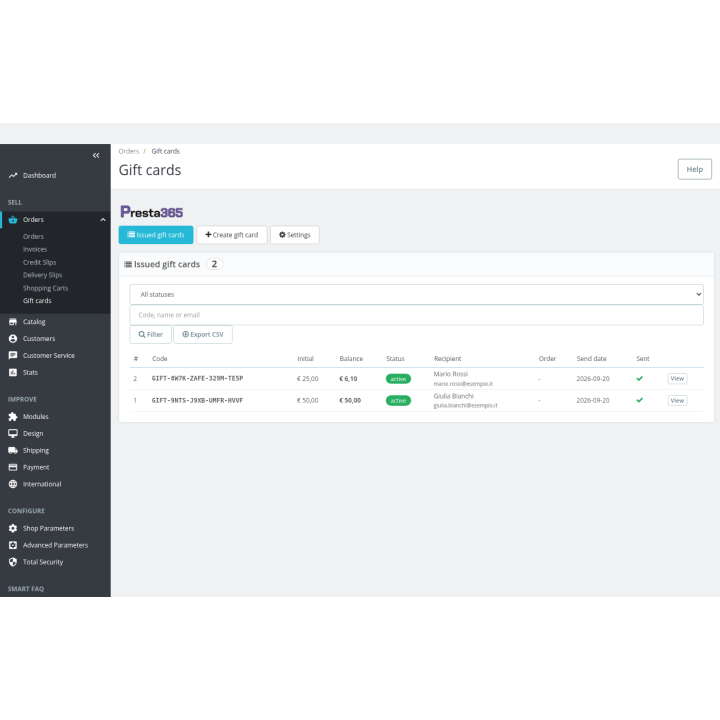Click the Shop Parameters gear icon
Image resolution: width=720 pixels, height=720 pixels.
[13, 529]
